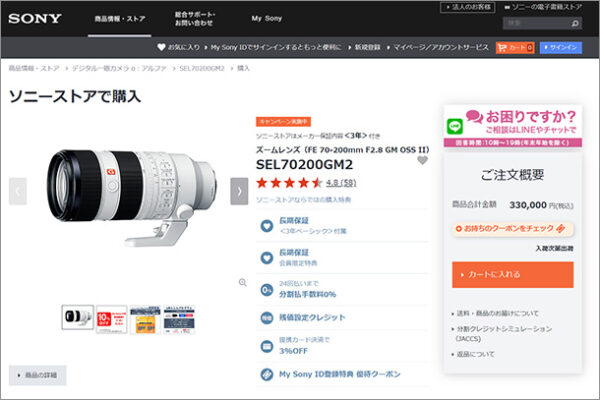
Task: Go to デジタル一眼カメラα breadcrumb
Action: click(119, 68)
